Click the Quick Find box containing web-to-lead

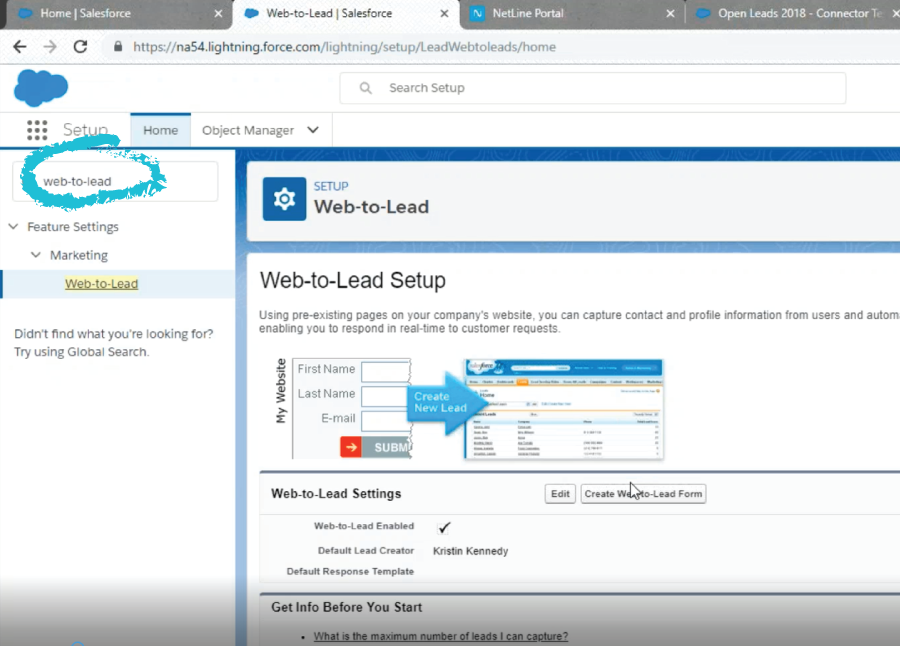(x=115, y=181)
